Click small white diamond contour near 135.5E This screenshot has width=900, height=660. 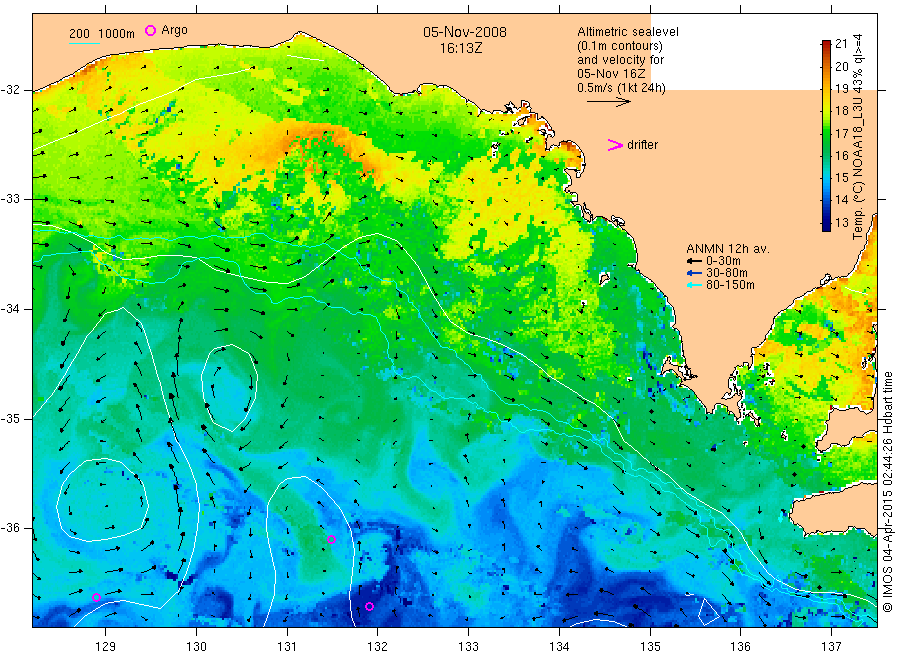(x=708, y=611)
